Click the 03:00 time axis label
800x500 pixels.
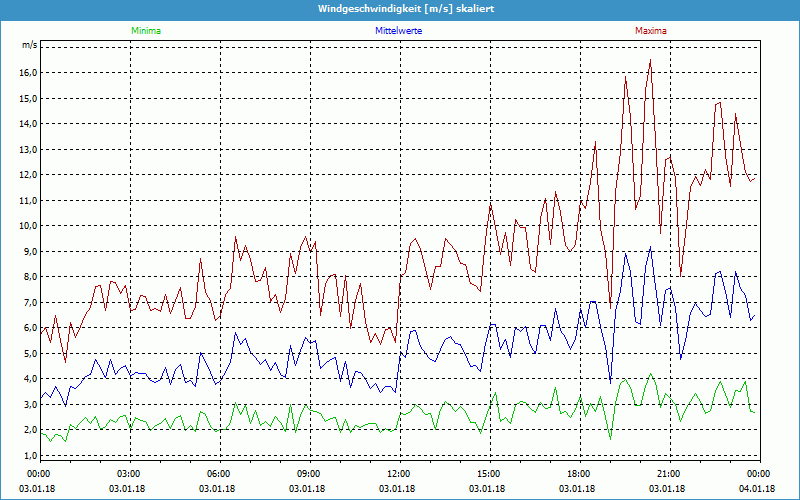pyautogui.click(x=129, y=473)
